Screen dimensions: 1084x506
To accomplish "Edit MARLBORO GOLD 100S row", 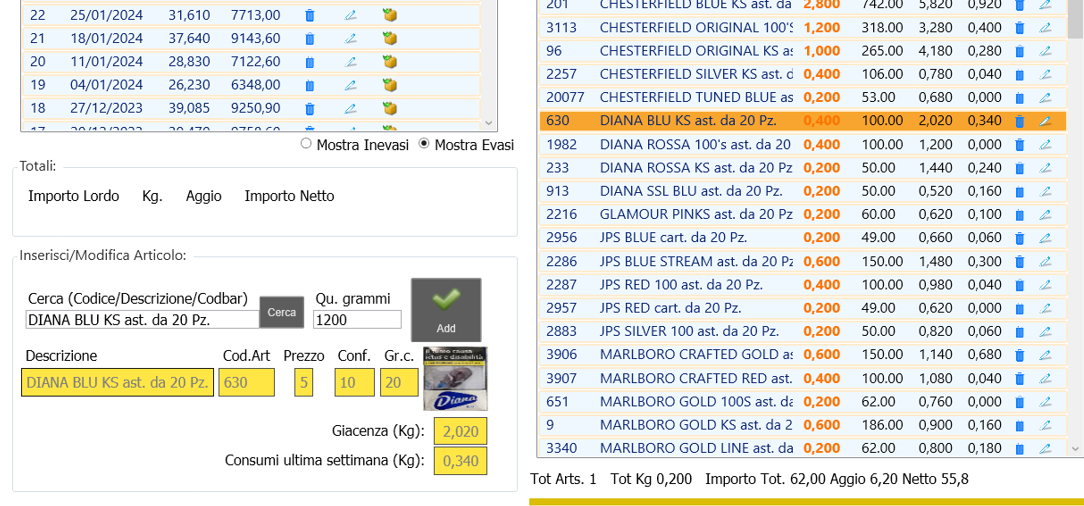I will (x=1045, y=402).
